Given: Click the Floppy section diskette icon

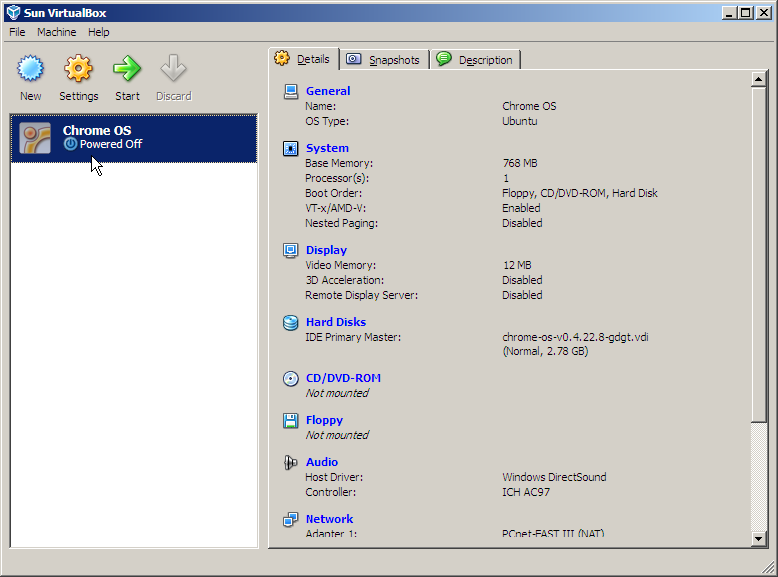Looking at the screenshot, I should (x=290, y=420).
